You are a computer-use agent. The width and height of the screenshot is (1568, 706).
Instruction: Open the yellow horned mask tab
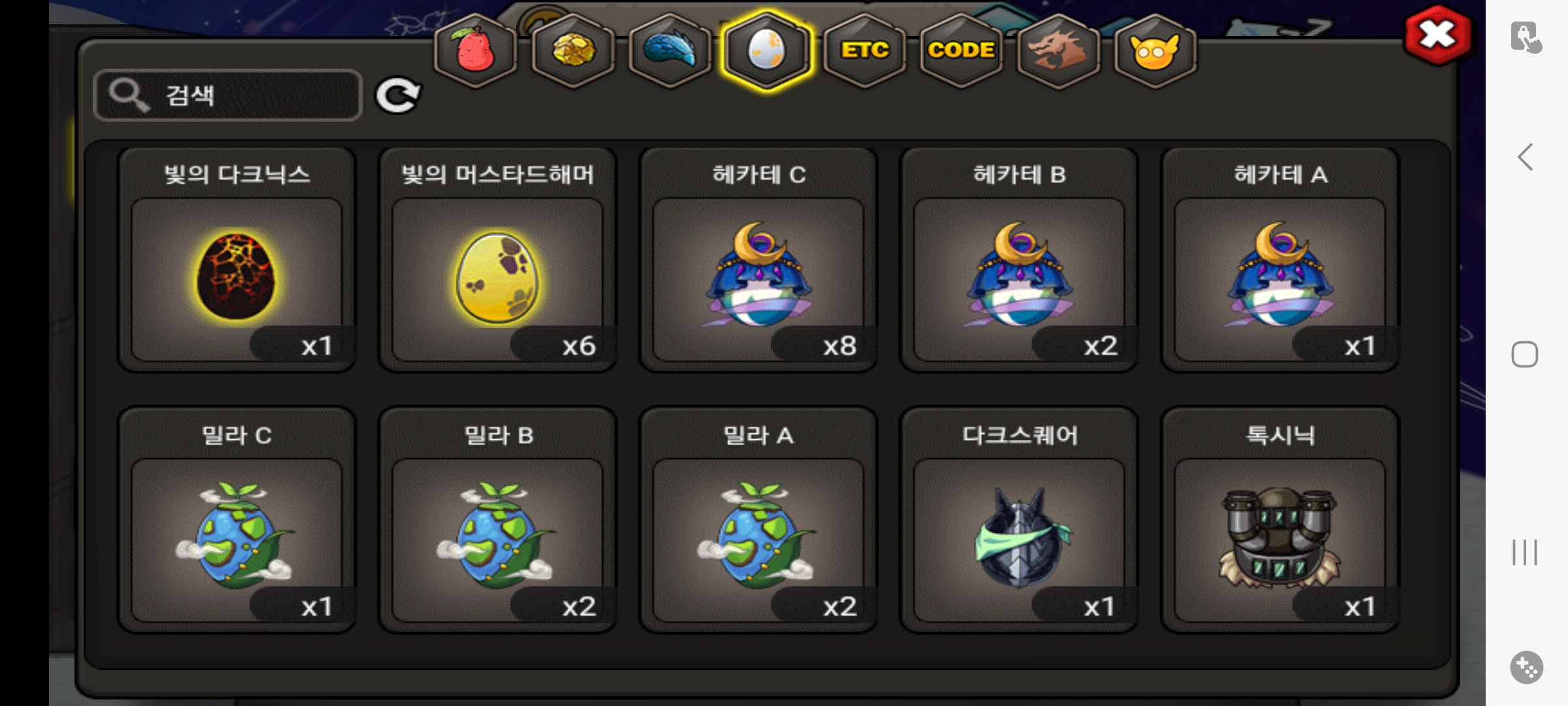pyautogui.click(x=1155, y=51)
